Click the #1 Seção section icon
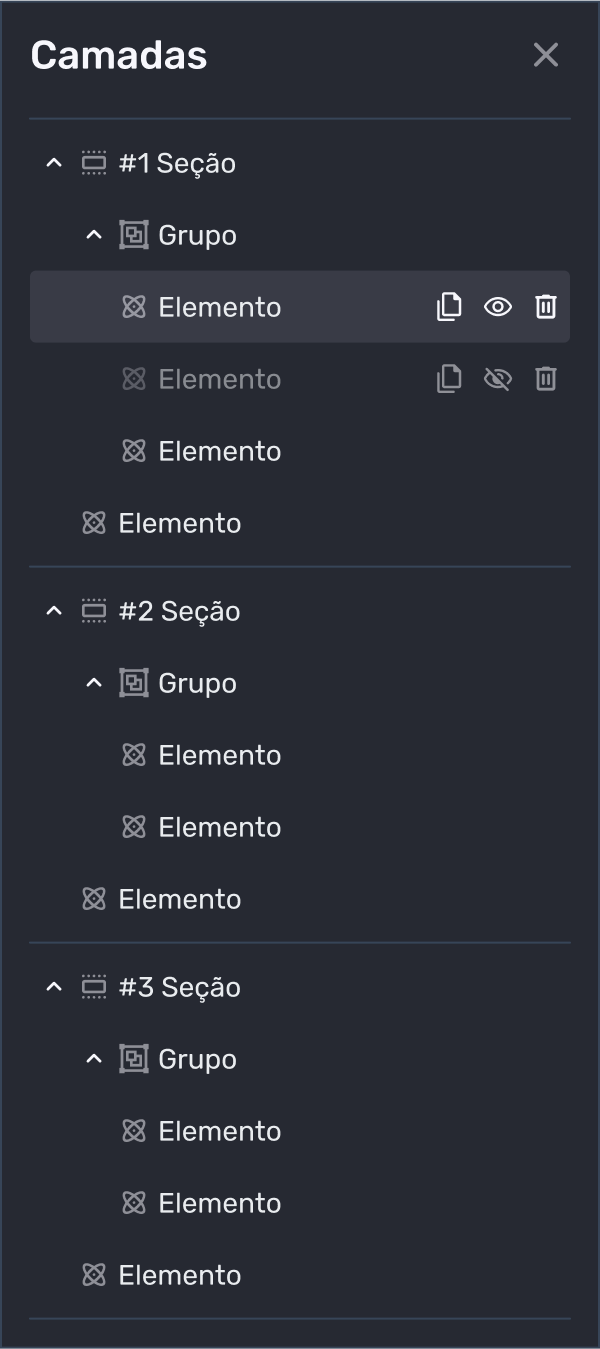Viewport: 600px width, 1349px height. click(94, 163)
